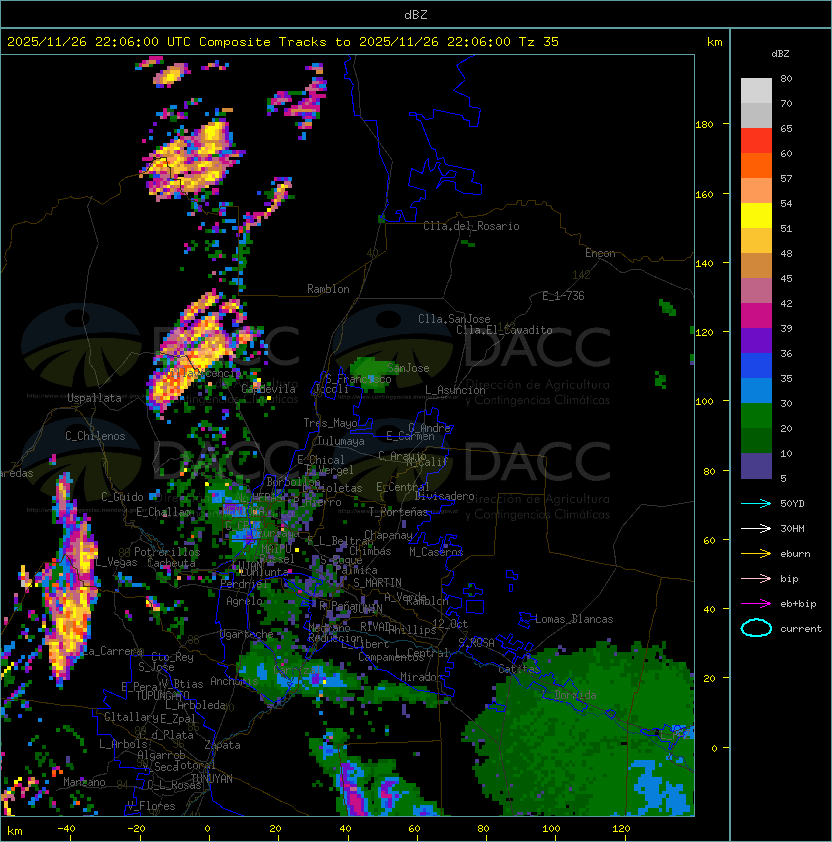Click the E_1-736 place label
This screenshot has width=832, height=842.
tap(563, 296)
